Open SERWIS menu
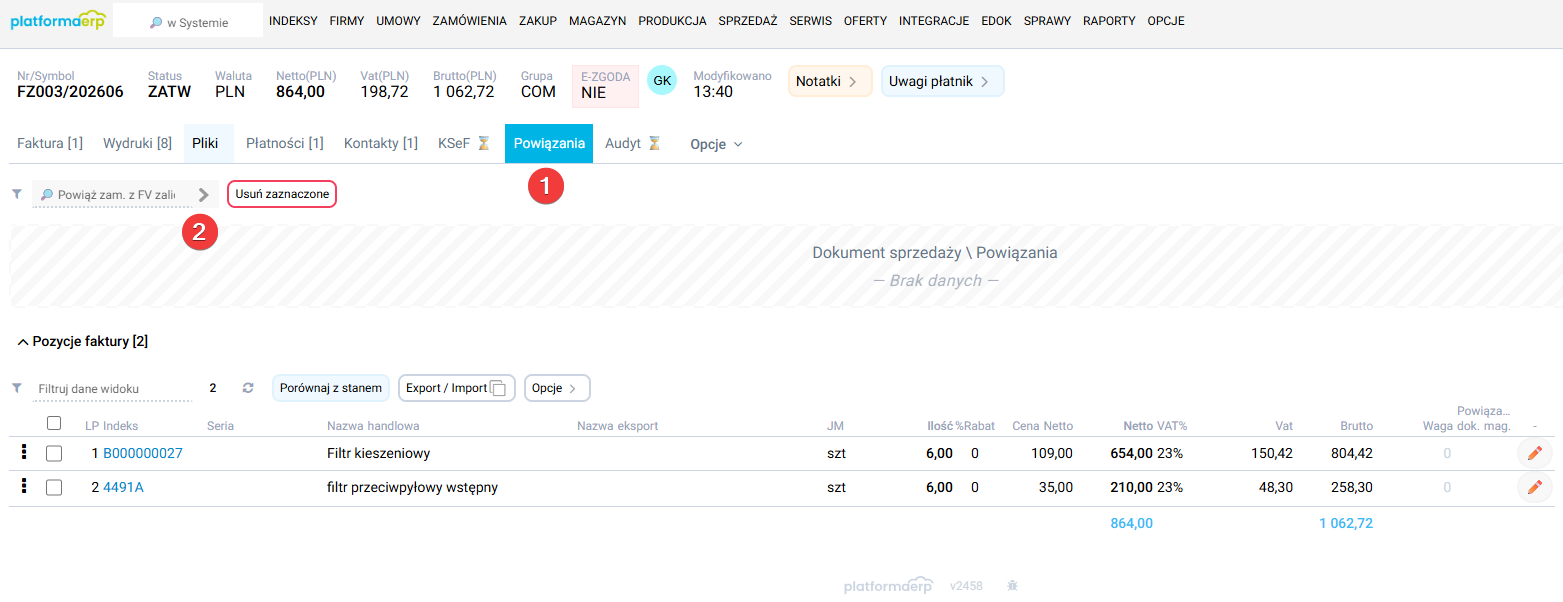 pyautogui.click(x=810, y=20)
